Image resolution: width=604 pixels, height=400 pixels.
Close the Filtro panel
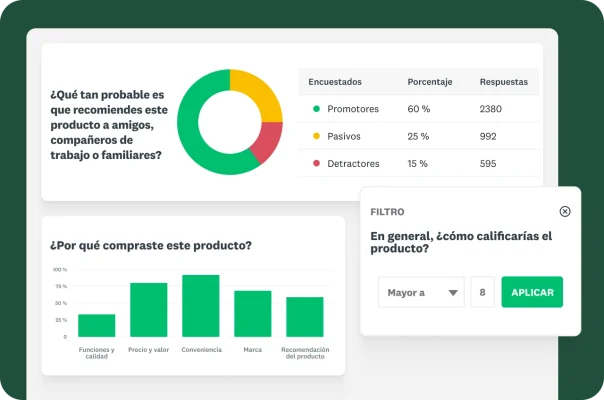tap(565, 211)
